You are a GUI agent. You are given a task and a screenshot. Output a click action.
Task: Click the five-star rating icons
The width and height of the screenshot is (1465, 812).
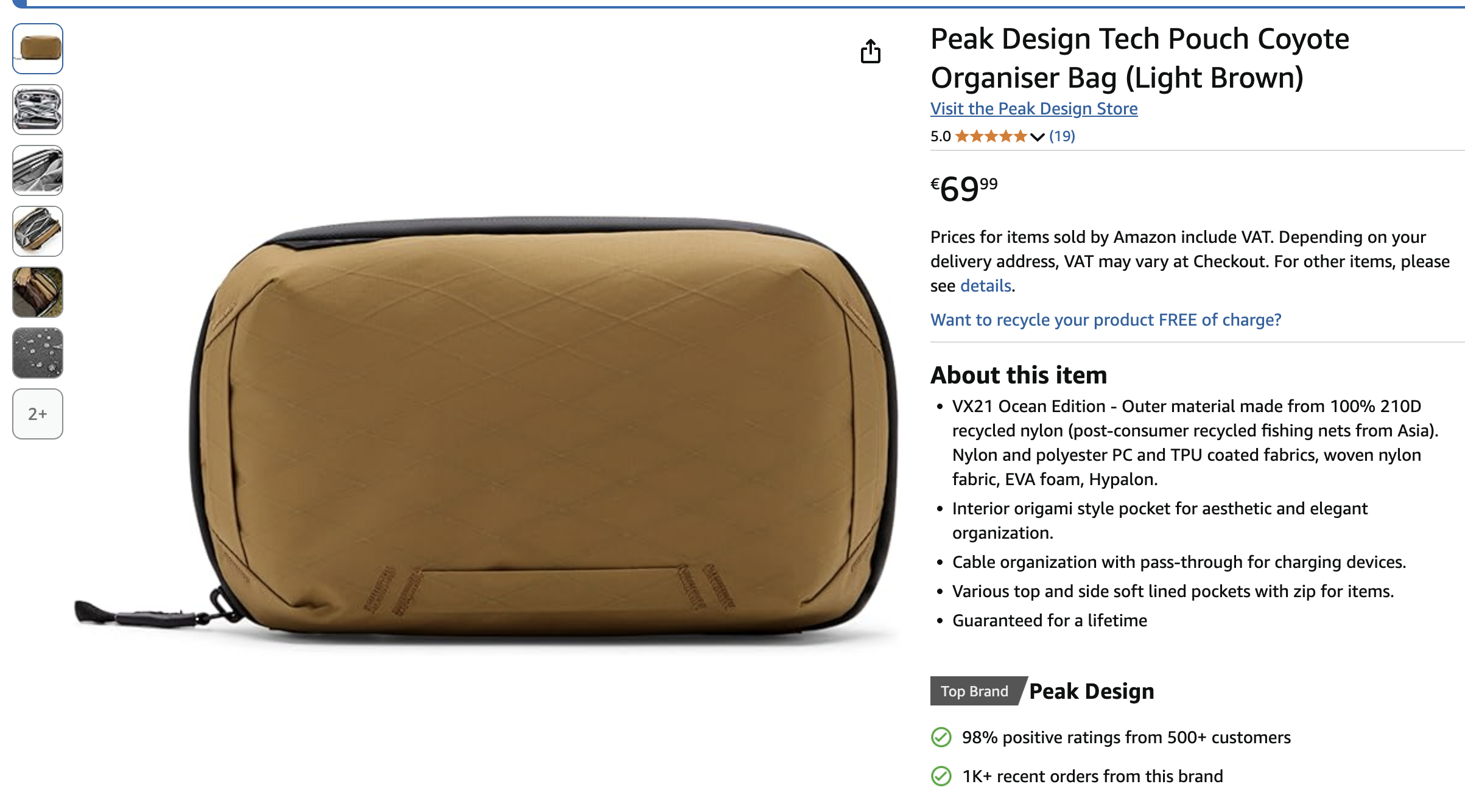pos(991,136)
